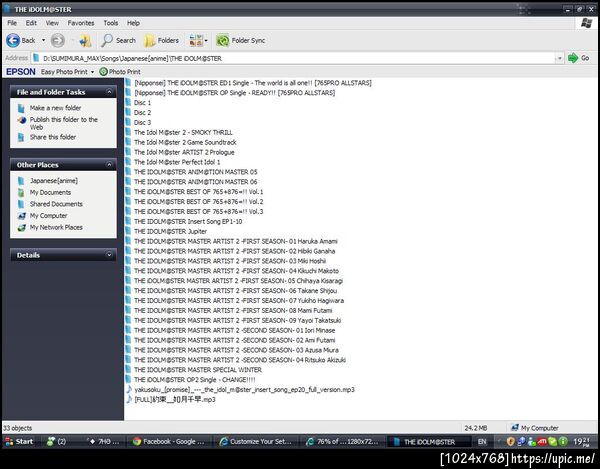Open Japanese[anime] parent folder link
This screenshot has width=600, height=469.
point(54,181)
